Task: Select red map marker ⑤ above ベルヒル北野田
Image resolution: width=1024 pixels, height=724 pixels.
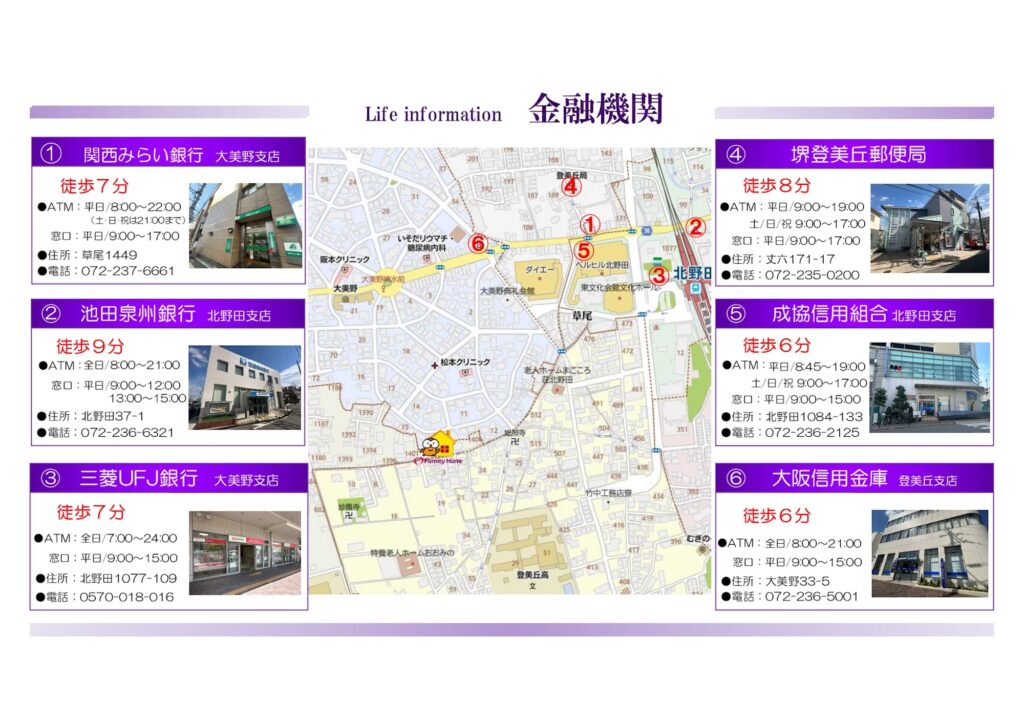Action: (584, 249)
